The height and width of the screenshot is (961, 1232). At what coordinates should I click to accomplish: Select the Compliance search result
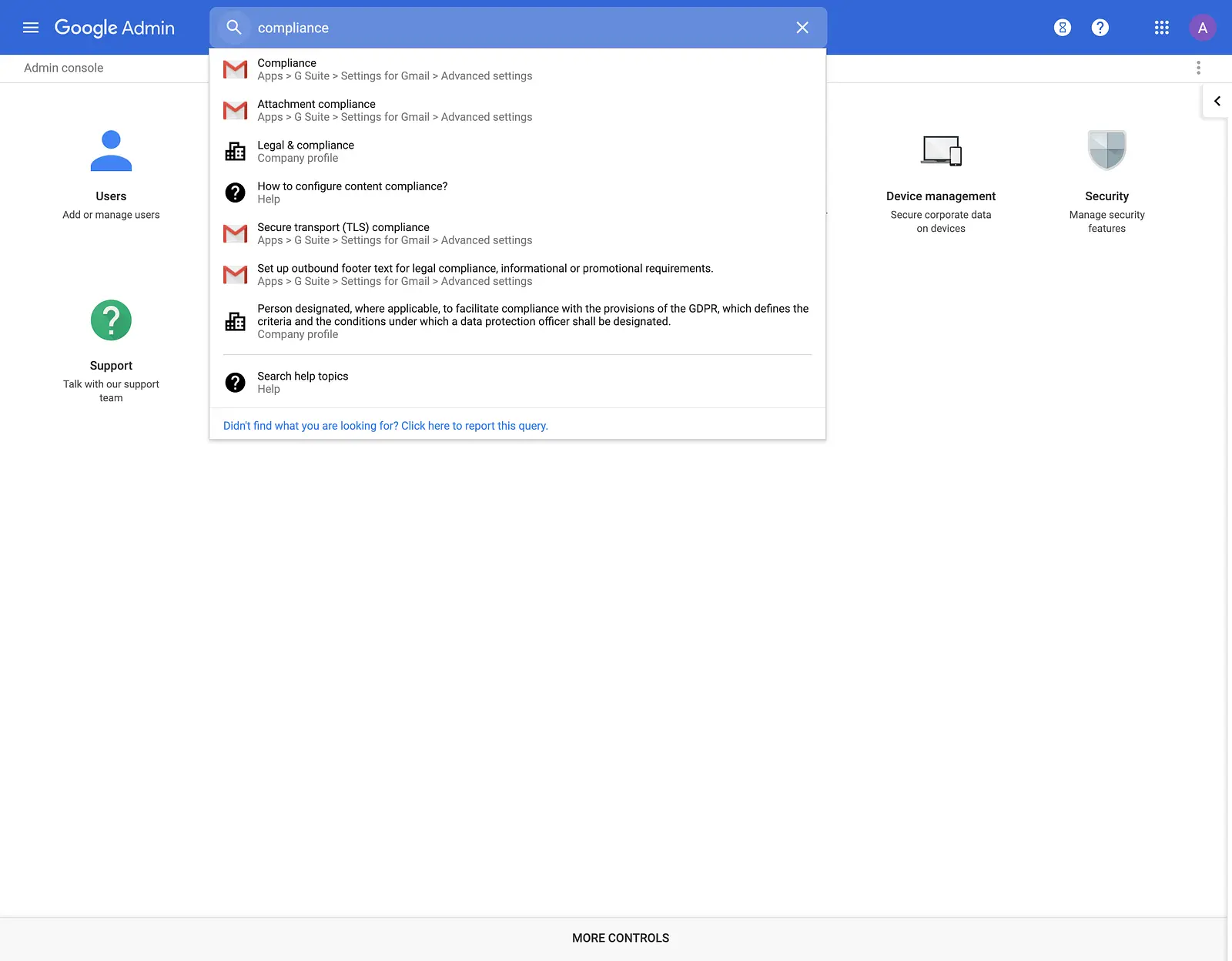tap(517, 69)
